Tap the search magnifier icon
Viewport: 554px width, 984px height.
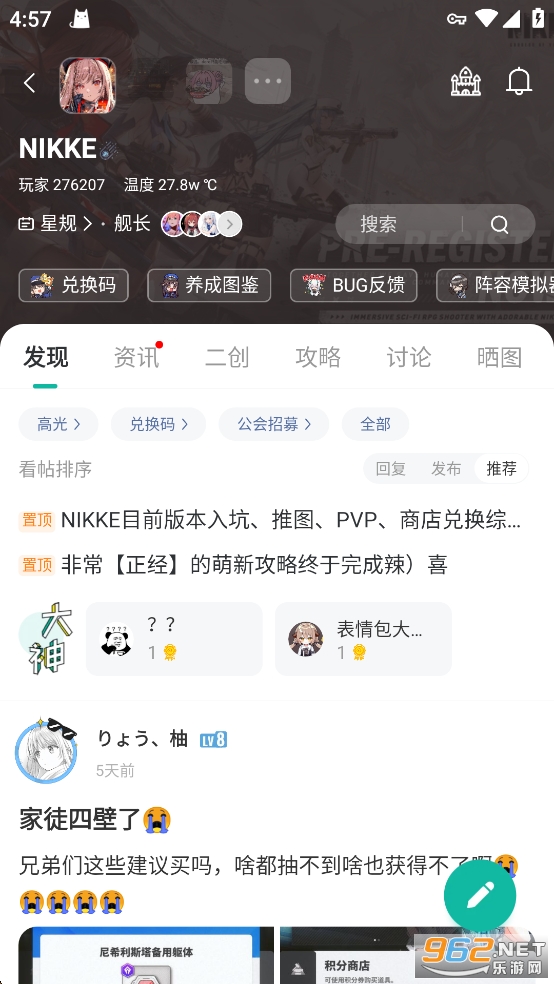tap(499, 225)
